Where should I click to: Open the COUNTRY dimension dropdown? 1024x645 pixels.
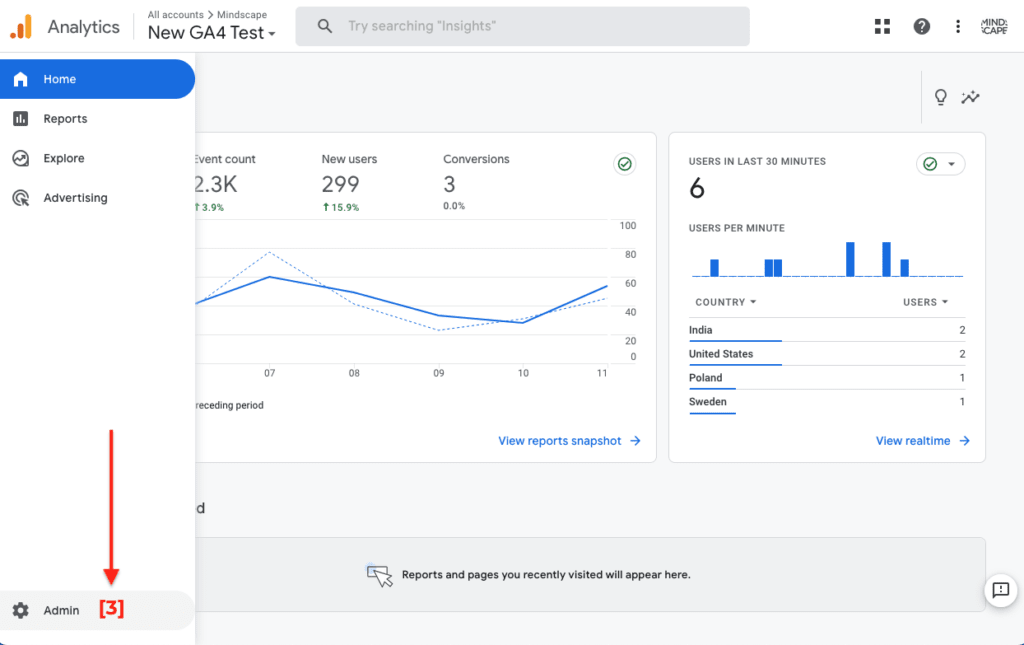(x=725, y=301)
